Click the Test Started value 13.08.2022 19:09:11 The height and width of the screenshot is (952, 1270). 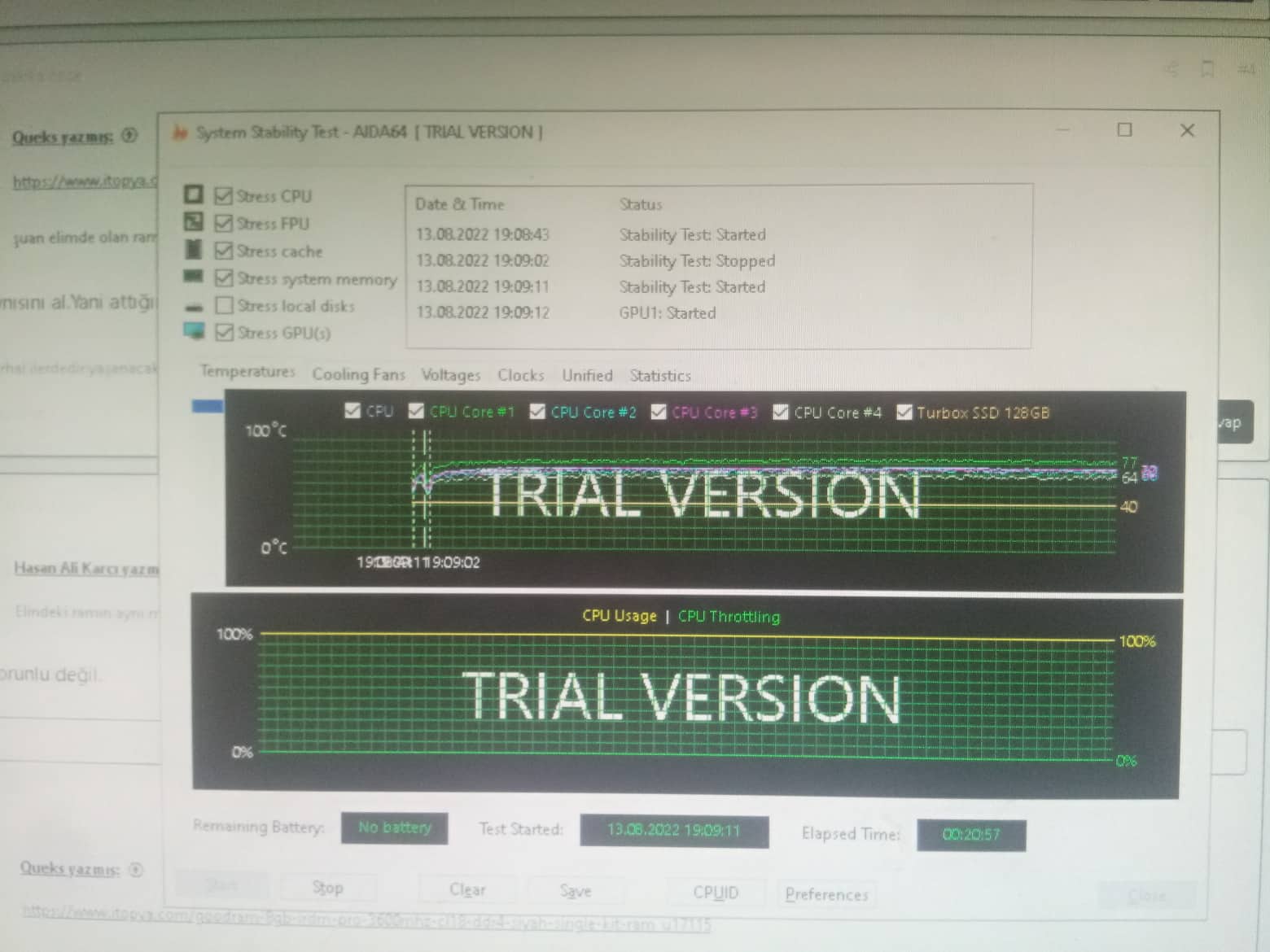coord(674,831)
